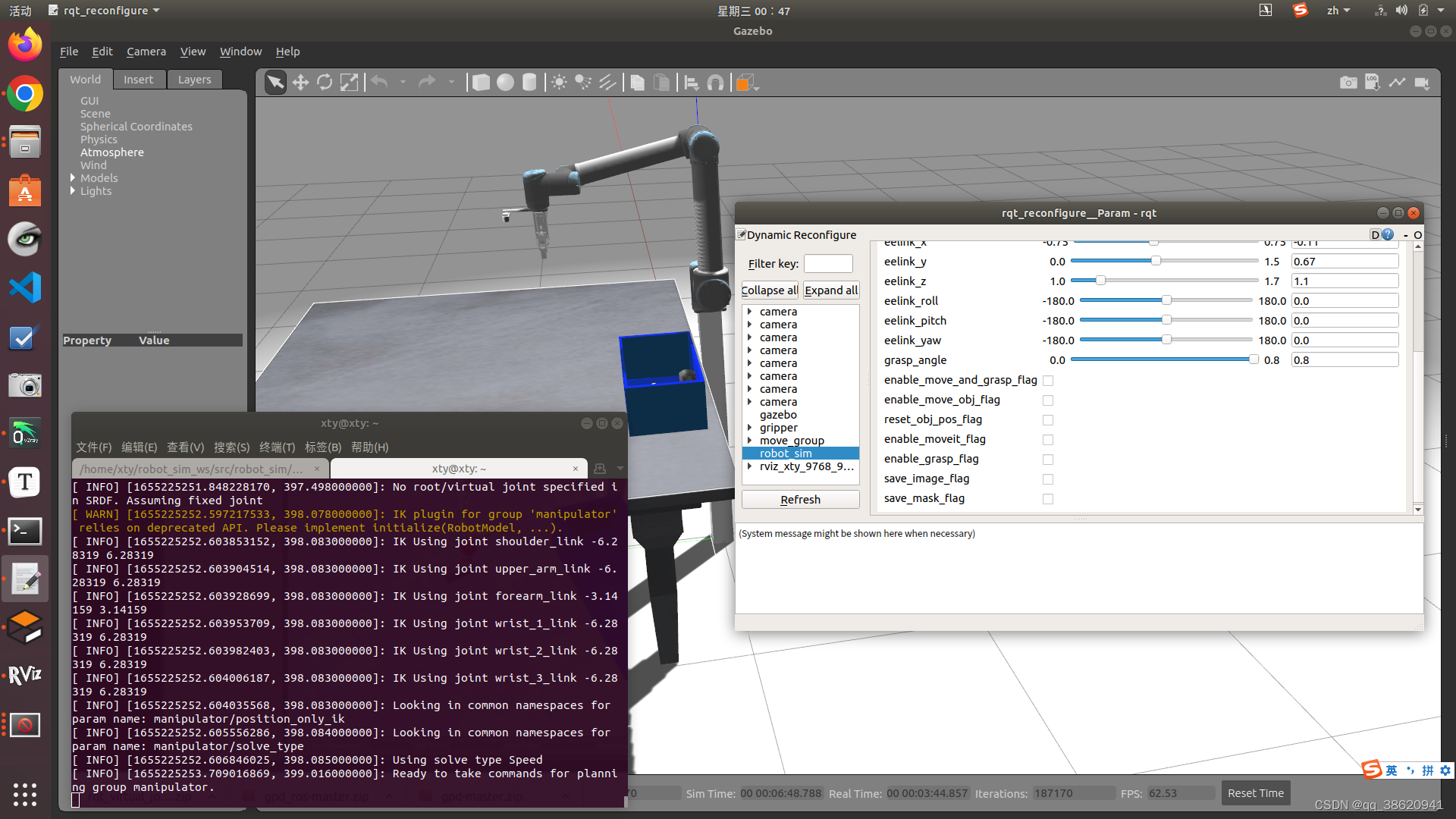
Task: Expand the gazebo parameter group
Action: point(749,414)
